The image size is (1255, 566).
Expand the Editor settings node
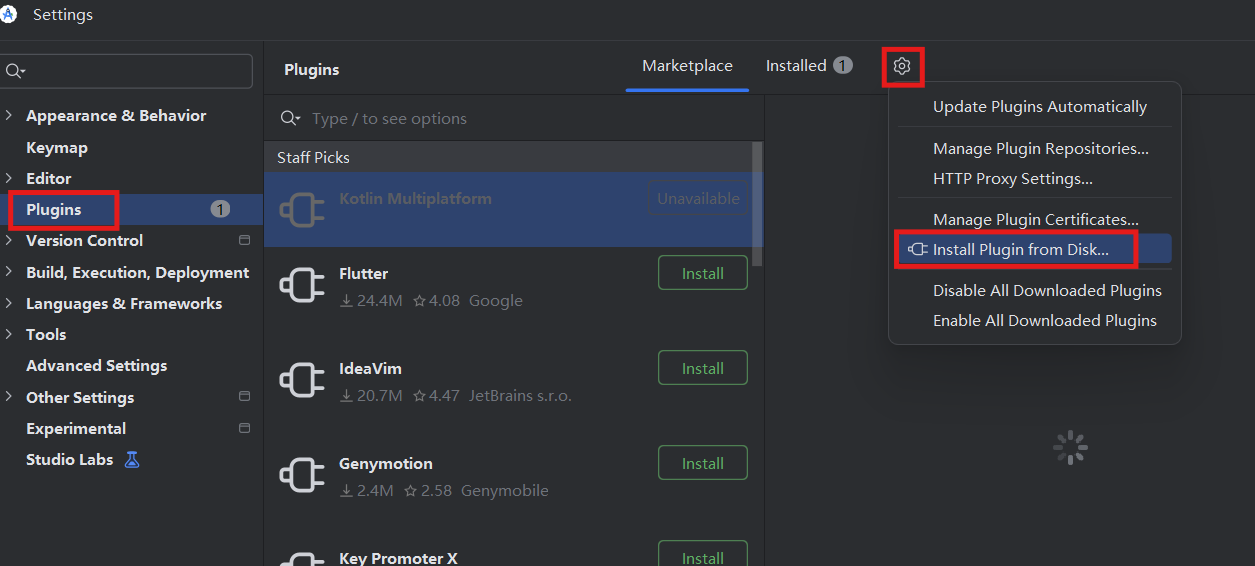tap(9, 178)
